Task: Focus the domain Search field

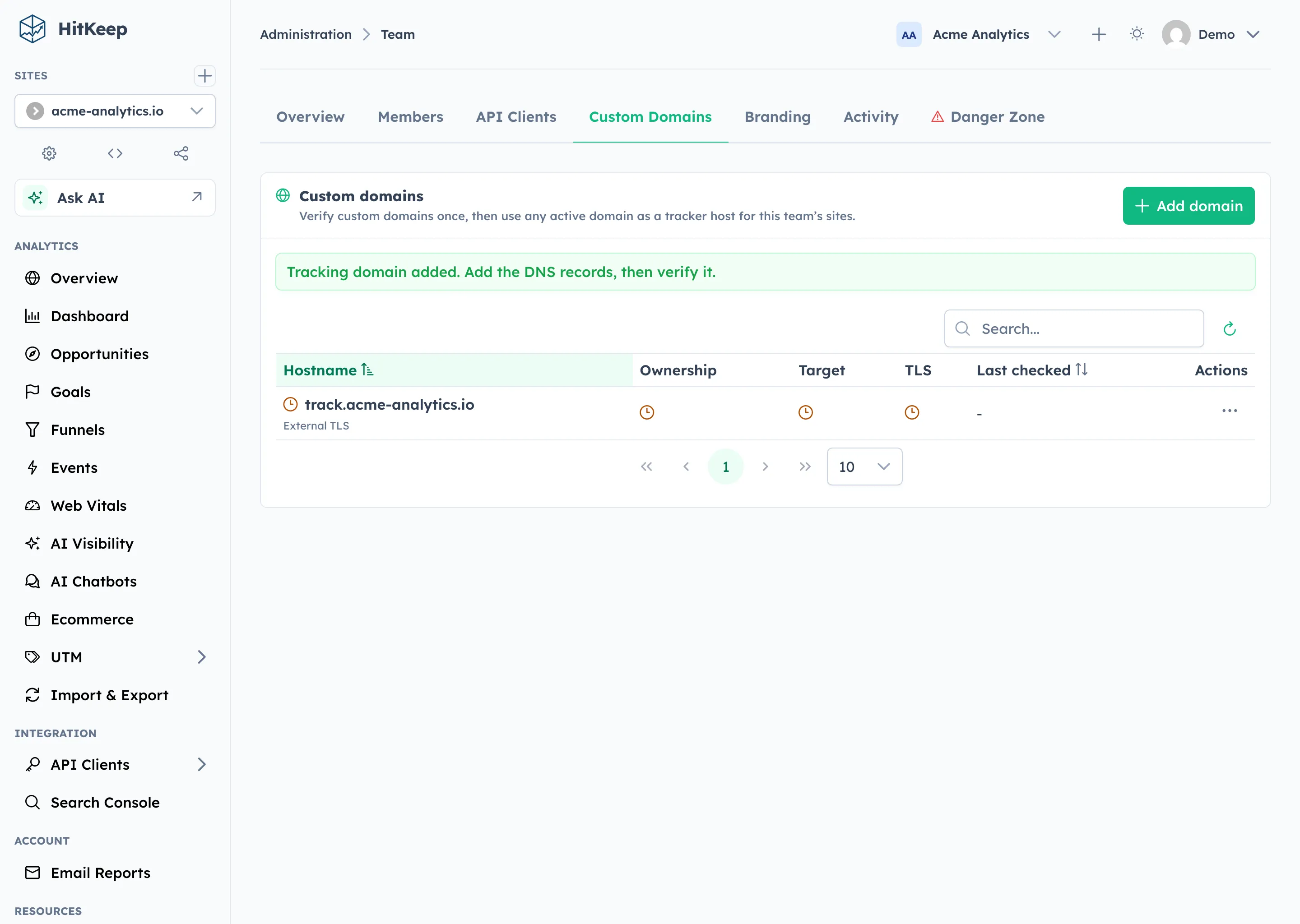Action: pos(1073,329)
